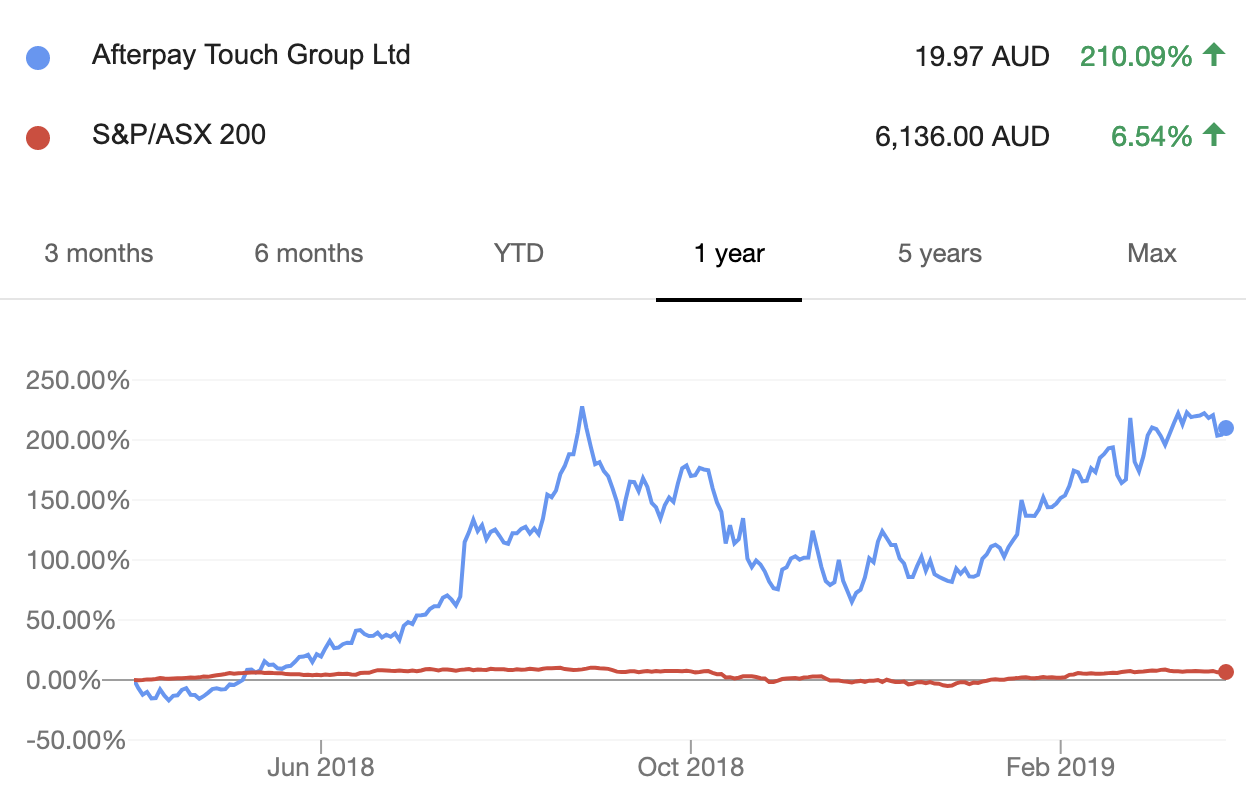Click the Jun 2018 axis label

320,767
